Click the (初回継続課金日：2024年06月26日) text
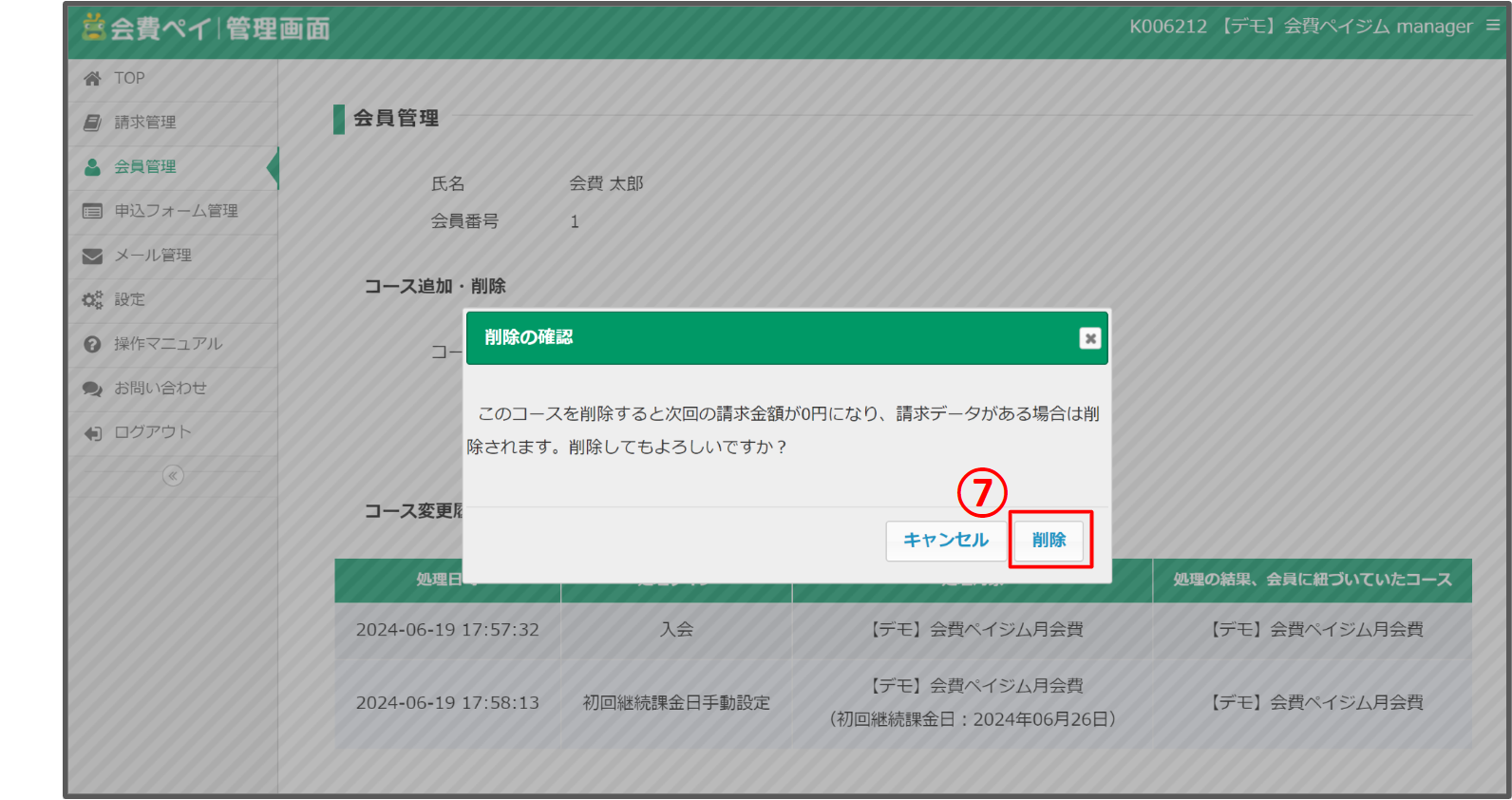Screen dimensions: 1512x800 coord(973,719)
